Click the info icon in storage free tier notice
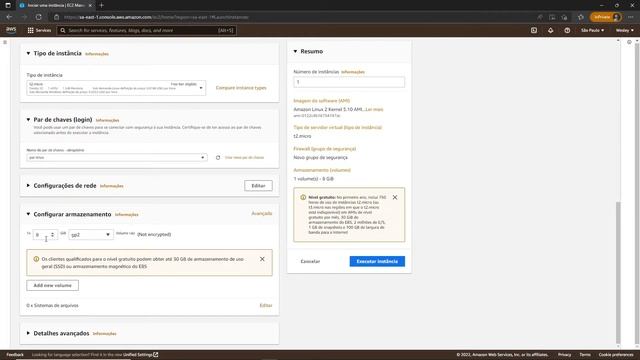This screenshot has width=640, height=360. click(x=36, y=259)
